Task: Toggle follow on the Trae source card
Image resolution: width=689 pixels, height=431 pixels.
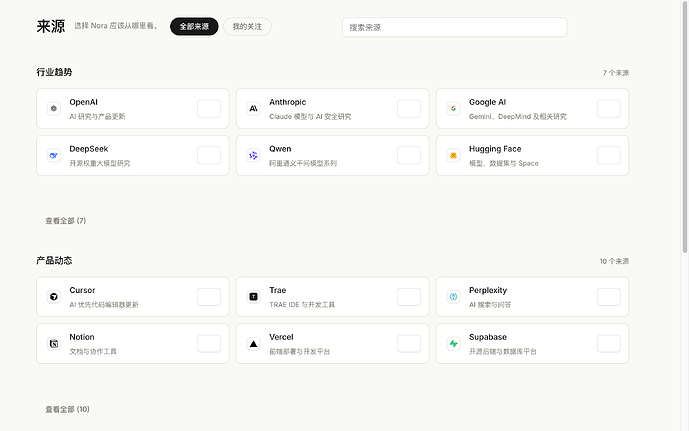Action: 409,297
